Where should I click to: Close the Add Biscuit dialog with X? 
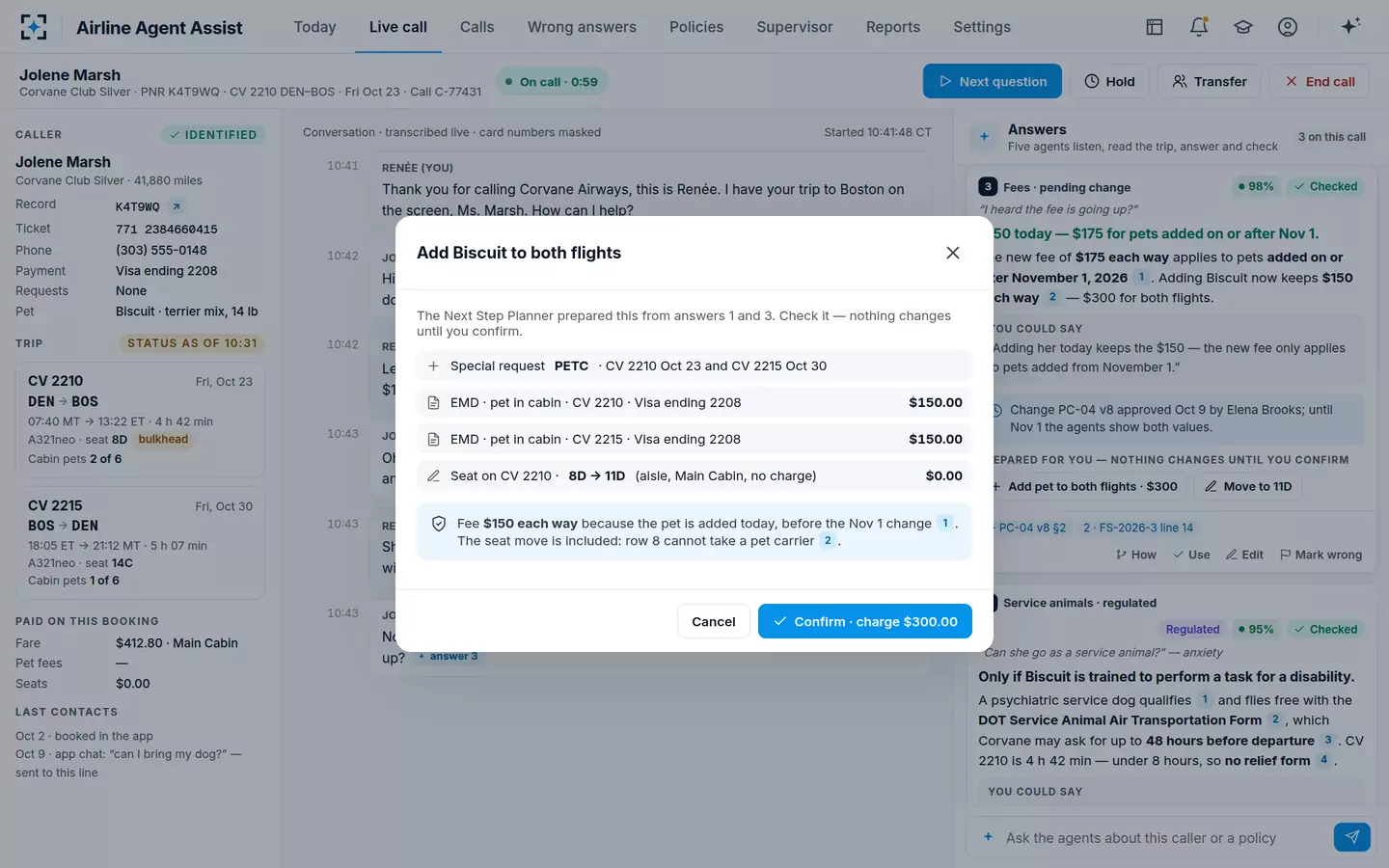tap(953, 253)
